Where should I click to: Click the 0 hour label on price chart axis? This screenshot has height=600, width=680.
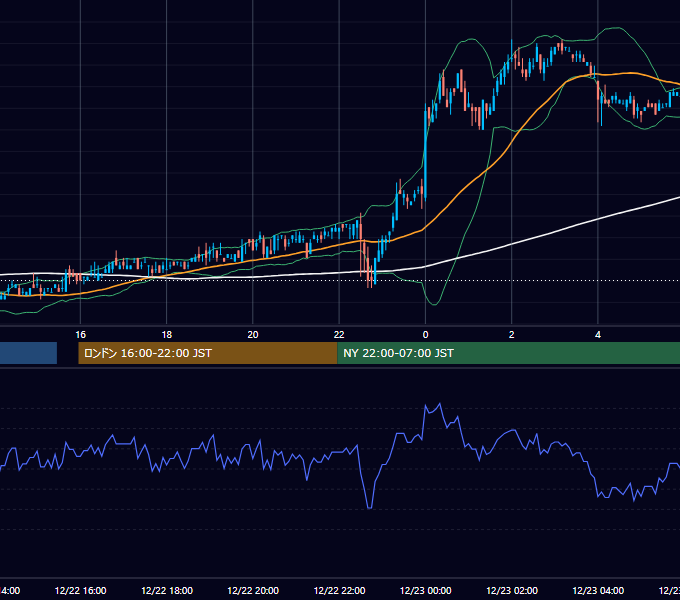point(425,335)
